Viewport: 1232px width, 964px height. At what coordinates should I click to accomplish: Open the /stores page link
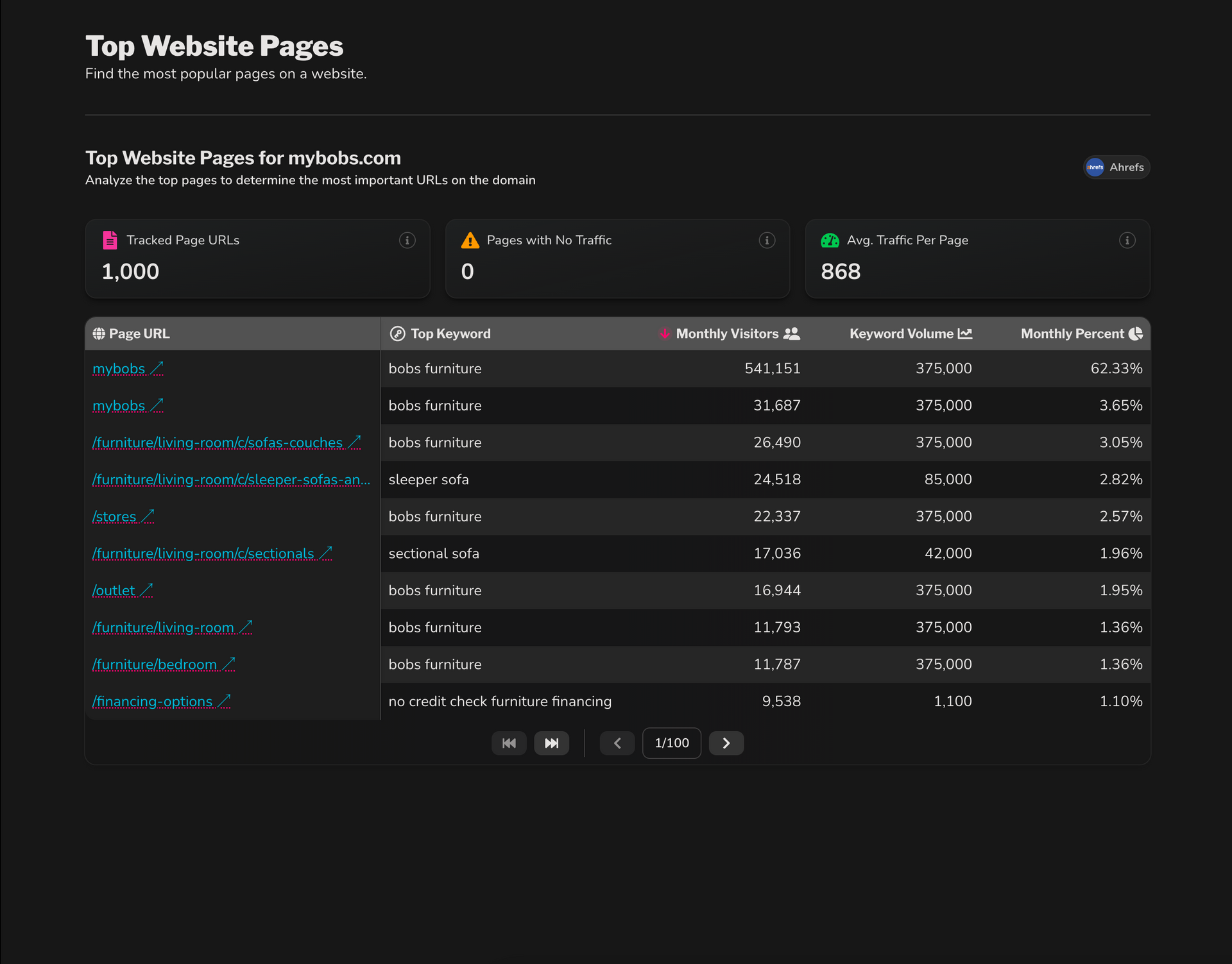[123, 516]
